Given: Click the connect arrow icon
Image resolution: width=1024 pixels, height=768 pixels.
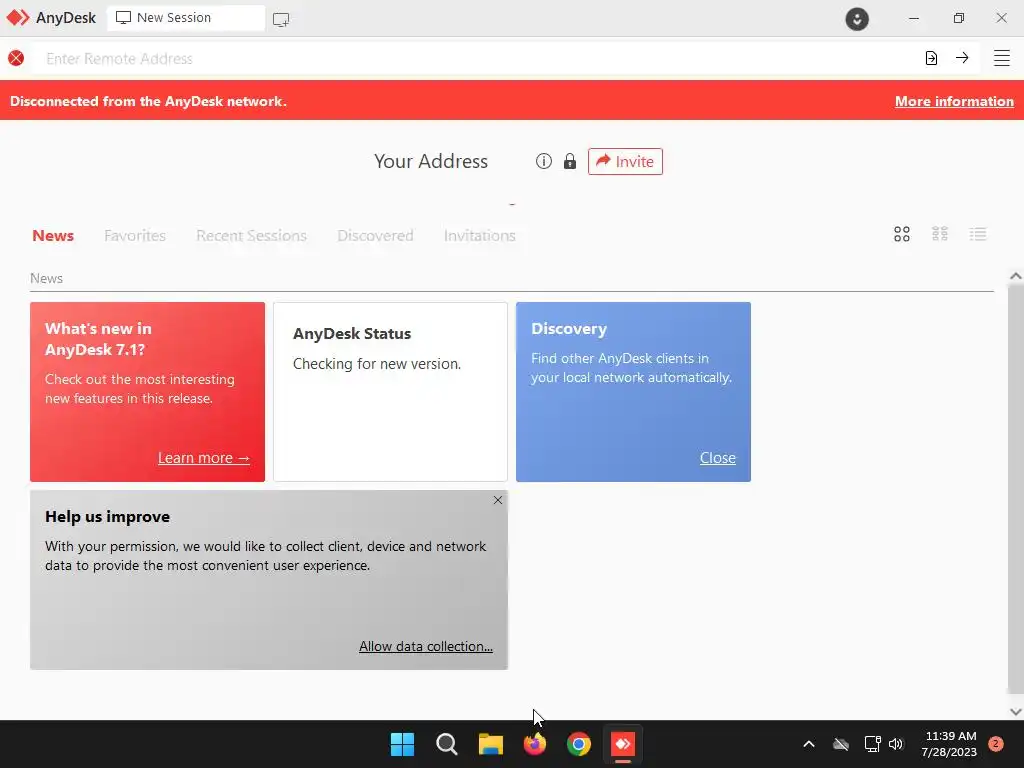Looking at the screenshot, I should [x=962, y=58].
